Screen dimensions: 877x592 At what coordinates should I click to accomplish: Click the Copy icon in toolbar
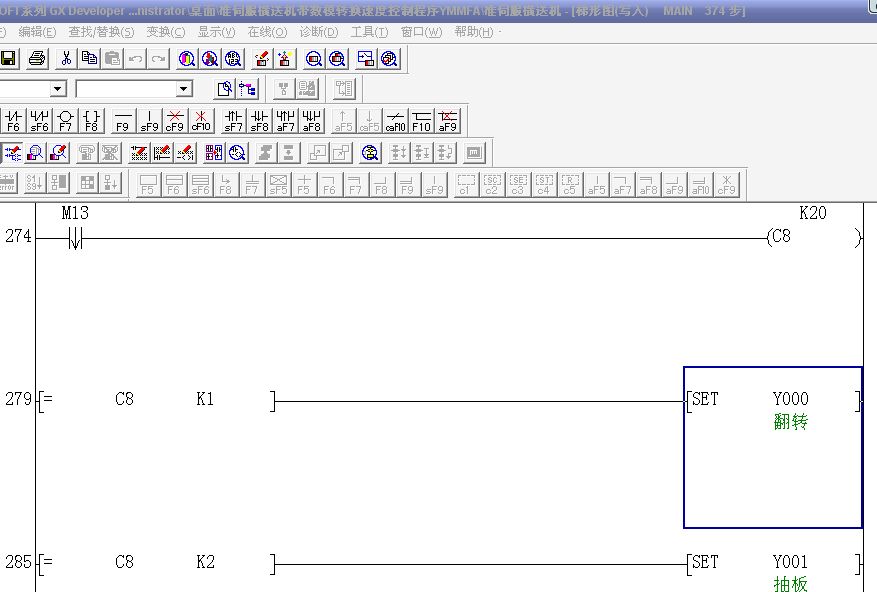(89, 59)
